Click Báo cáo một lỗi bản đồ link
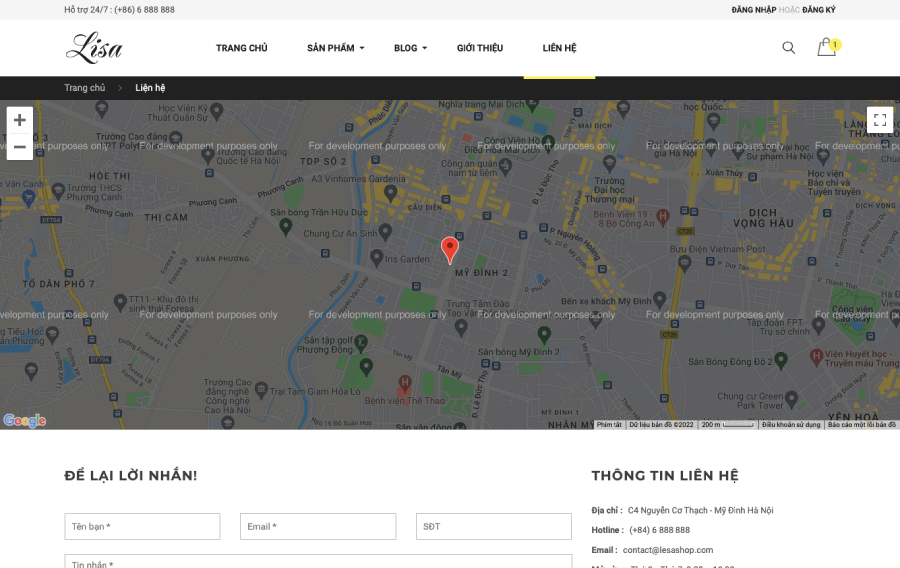Viewport: 900px width, 568px height. (x=862, y=425)
